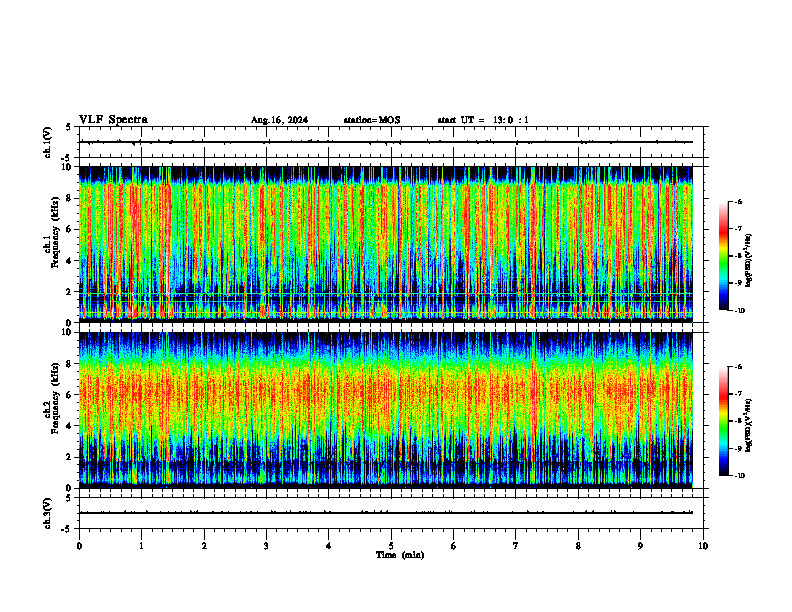Select the date text "Aug.16, 2024"
The image size is (792, 612).
coord(279,120)
